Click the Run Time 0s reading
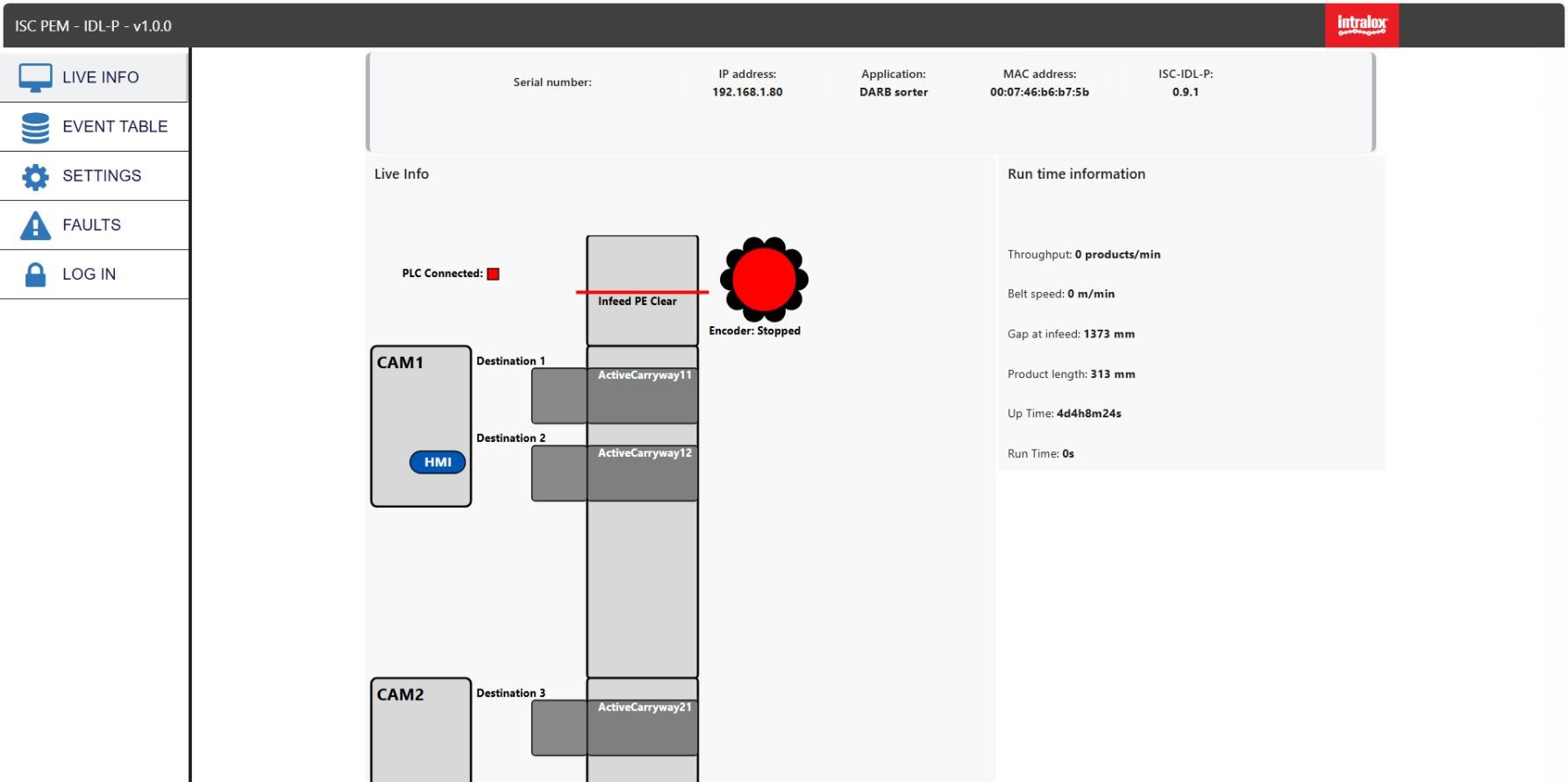This screenshot has height=782, width=1568. pyautogui.click(x=1041, y=454)
